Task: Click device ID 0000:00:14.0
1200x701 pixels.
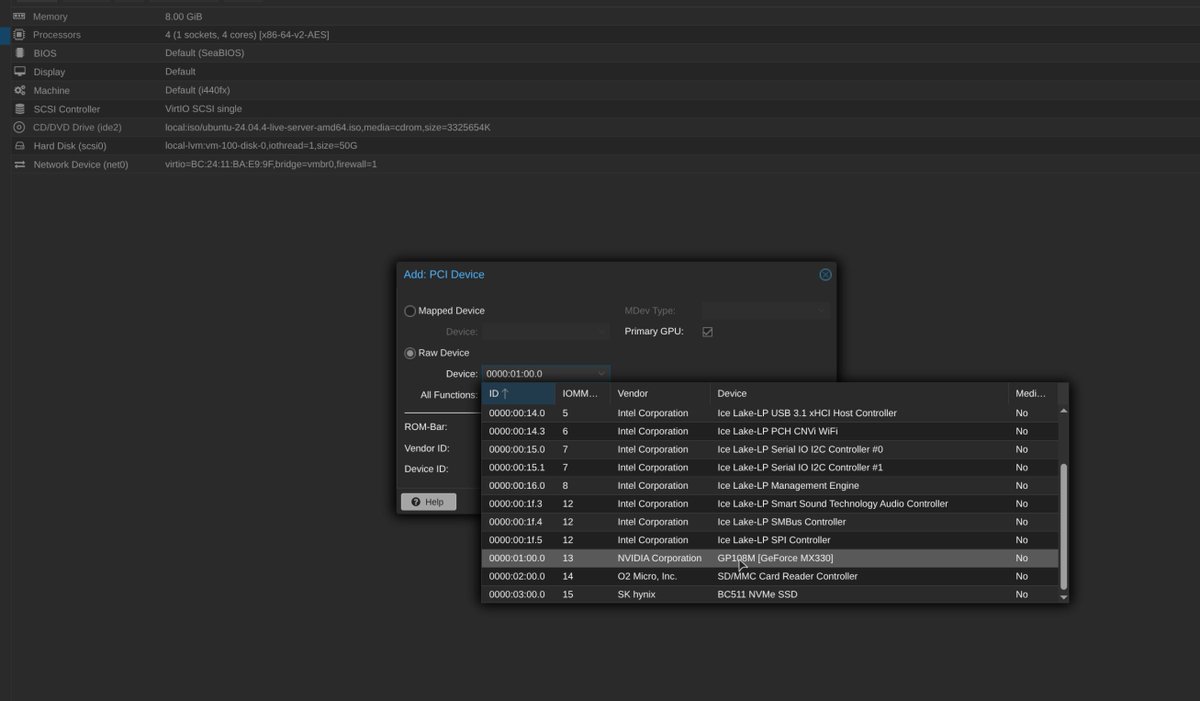Action: [517, 413]
